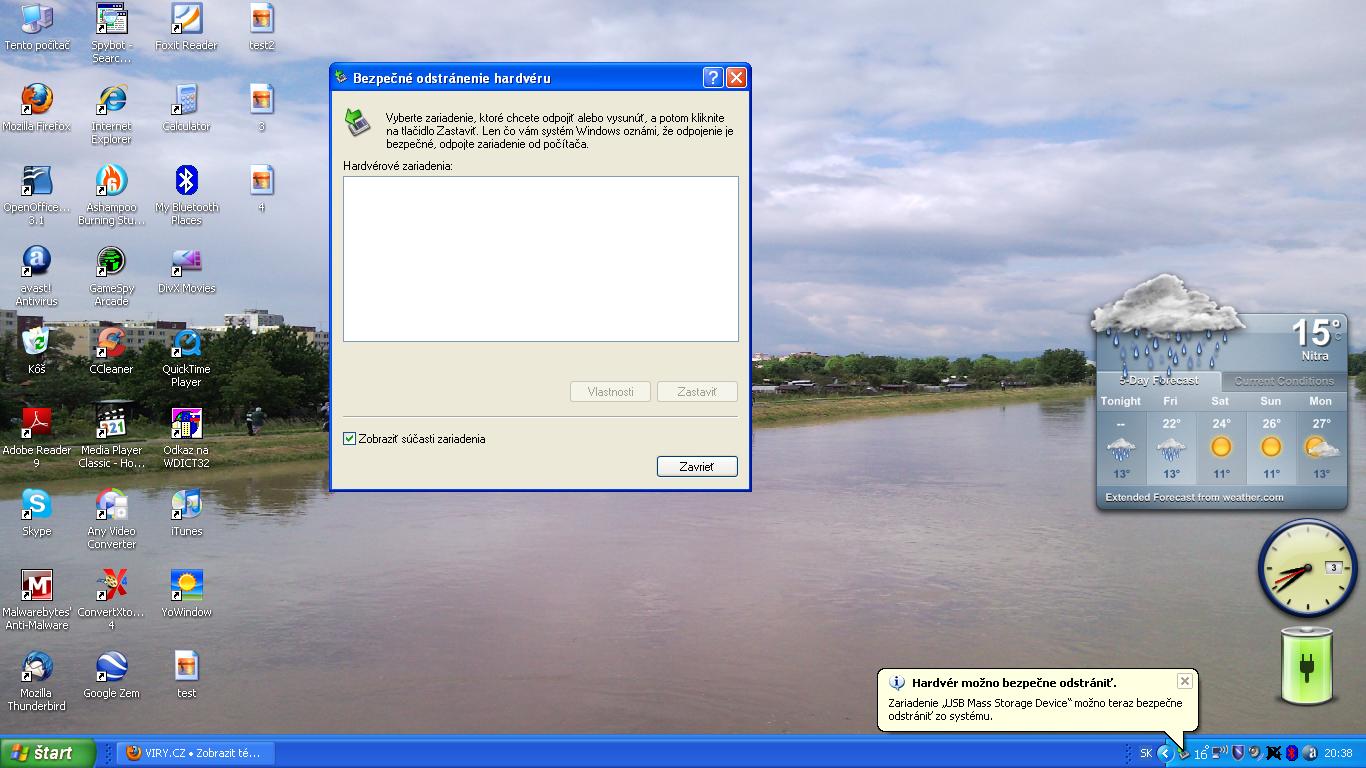Select the CCleaner desktop shortcut
The width and height of the screenshot is (1366, 768).
tap(111, 343)
